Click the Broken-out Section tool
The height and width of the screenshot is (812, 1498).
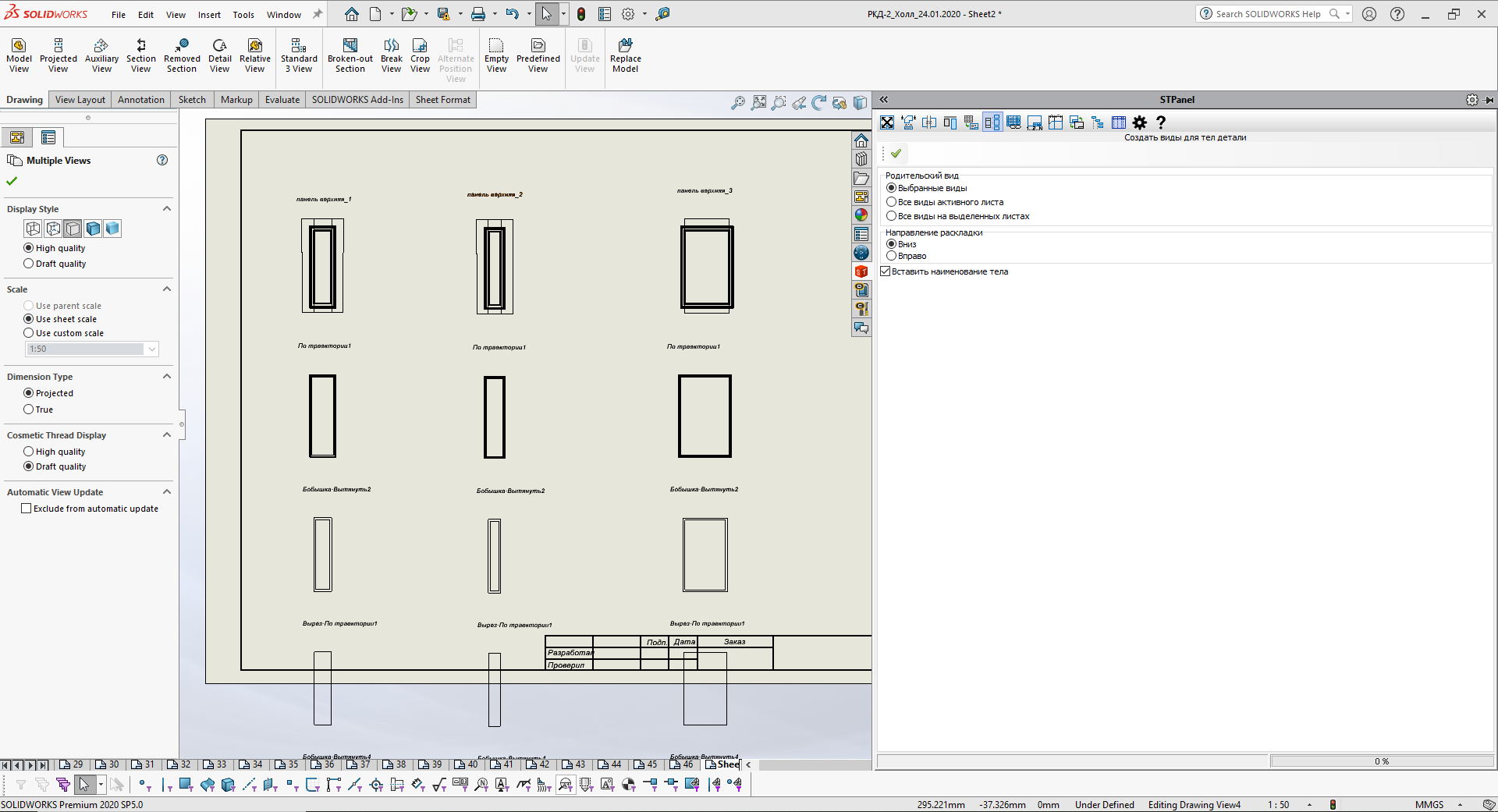350,55
